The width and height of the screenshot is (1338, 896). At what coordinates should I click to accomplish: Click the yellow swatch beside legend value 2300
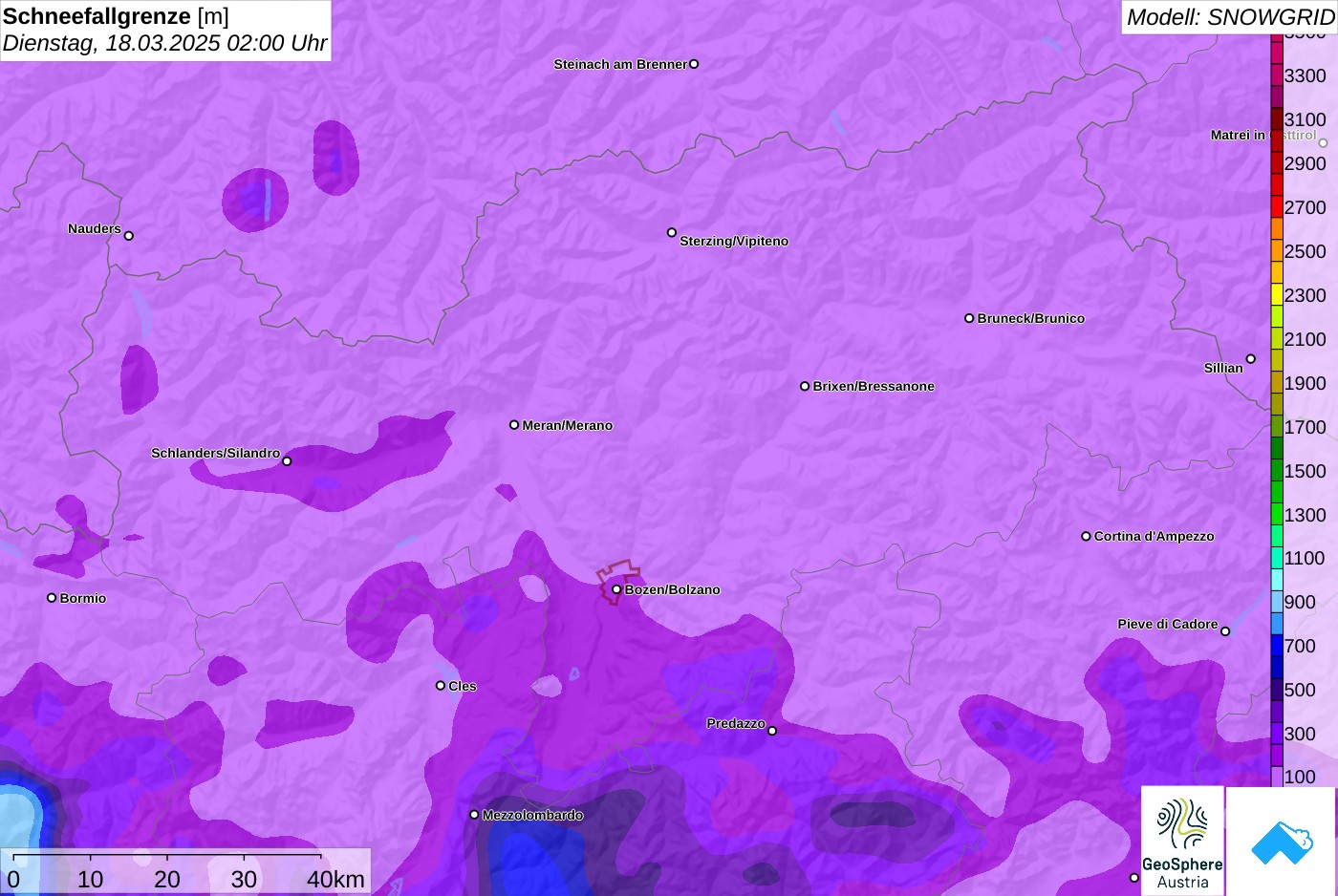[1277, 295]
